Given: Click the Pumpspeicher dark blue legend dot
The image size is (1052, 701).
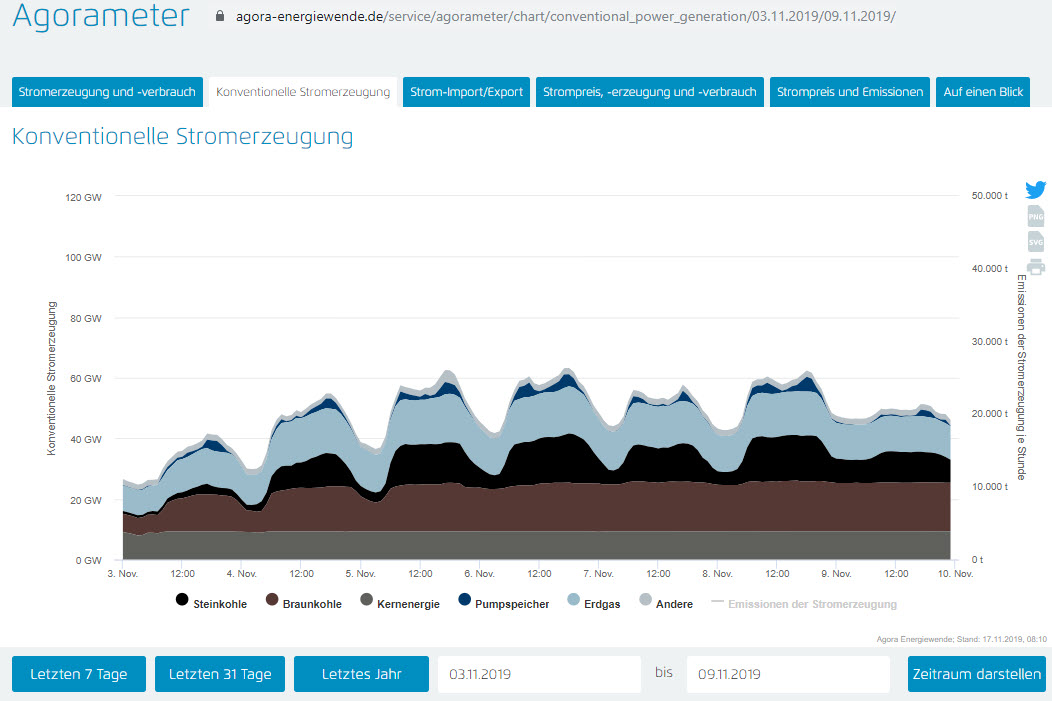Looking at the screenshot, I should pyautogui.click(x=465, y=600).
